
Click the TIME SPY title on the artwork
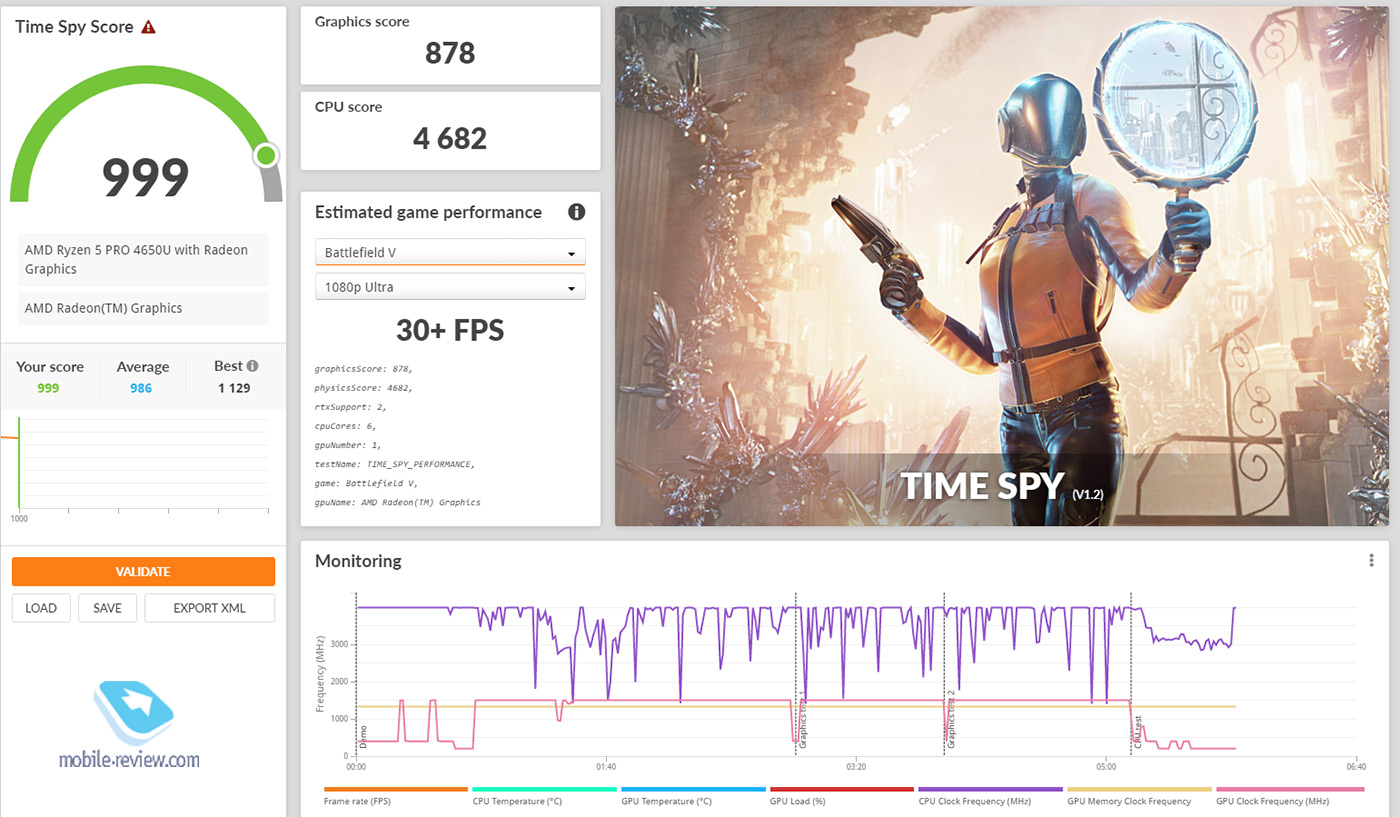point(982,485)
